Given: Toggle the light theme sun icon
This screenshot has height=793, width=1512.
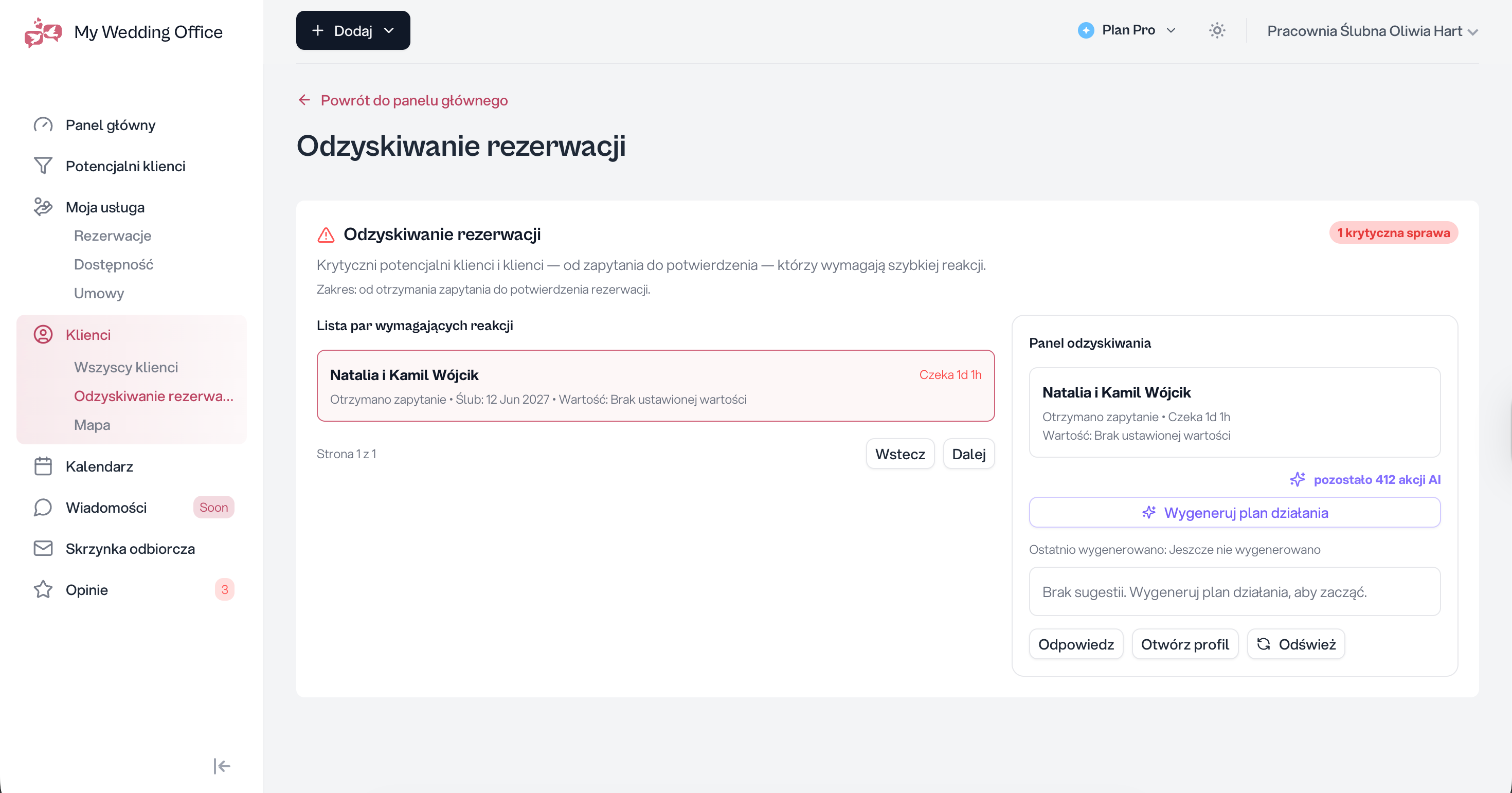Looking at the screenshot, I should click(1217, 30).
